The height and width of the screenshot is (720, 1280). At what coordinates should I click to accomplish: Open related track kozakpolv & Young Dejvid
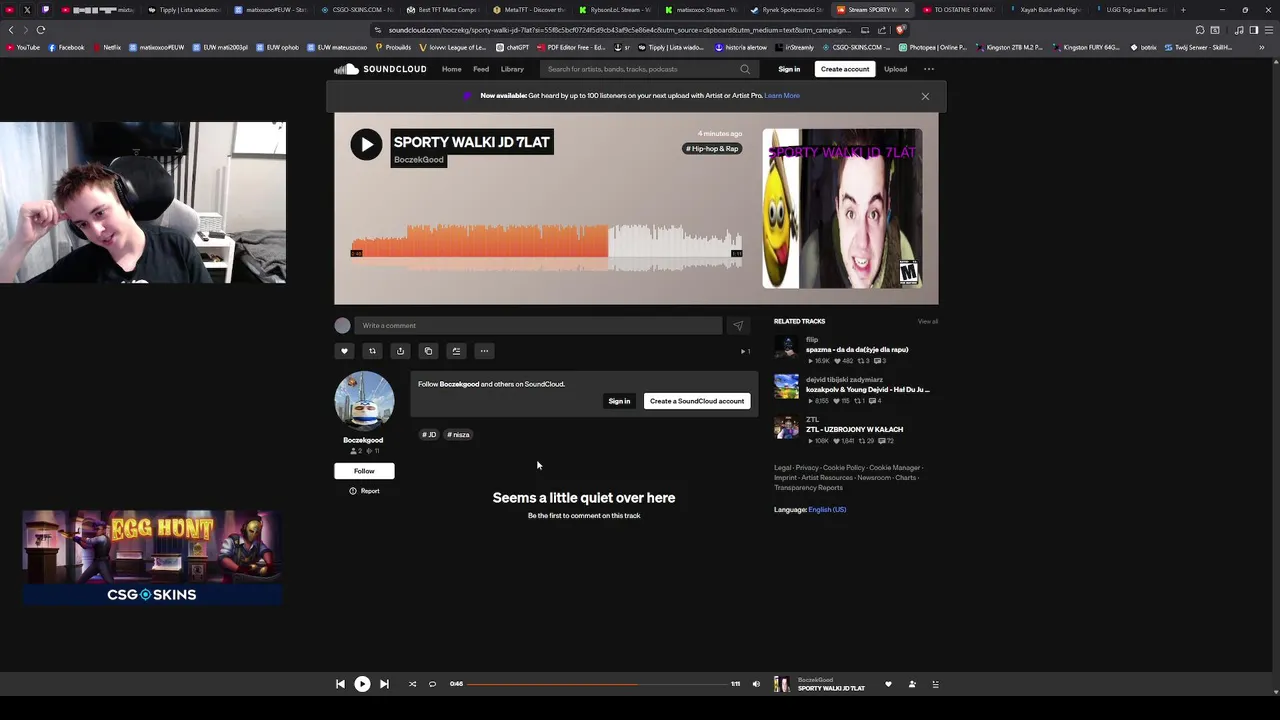pyautogui.click(x=867, y=390)
